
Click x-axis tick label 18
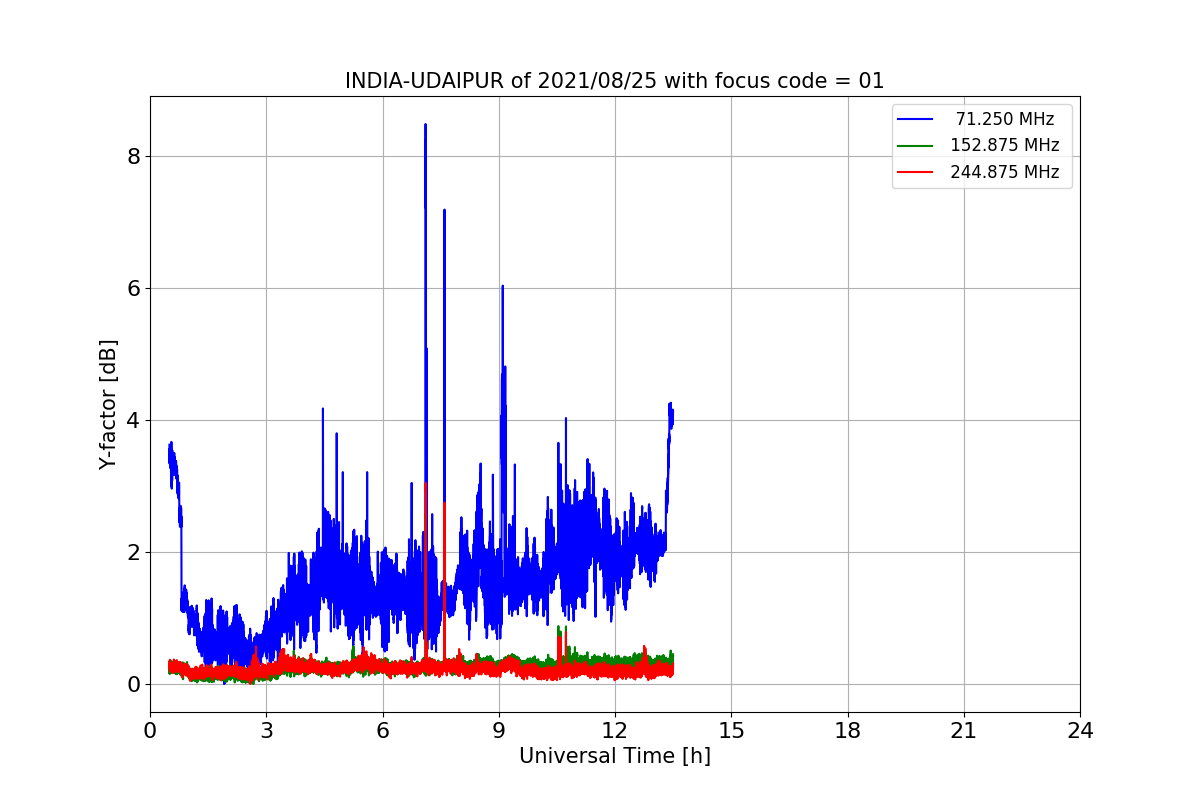pyautogui.click(x=847, y=731)
